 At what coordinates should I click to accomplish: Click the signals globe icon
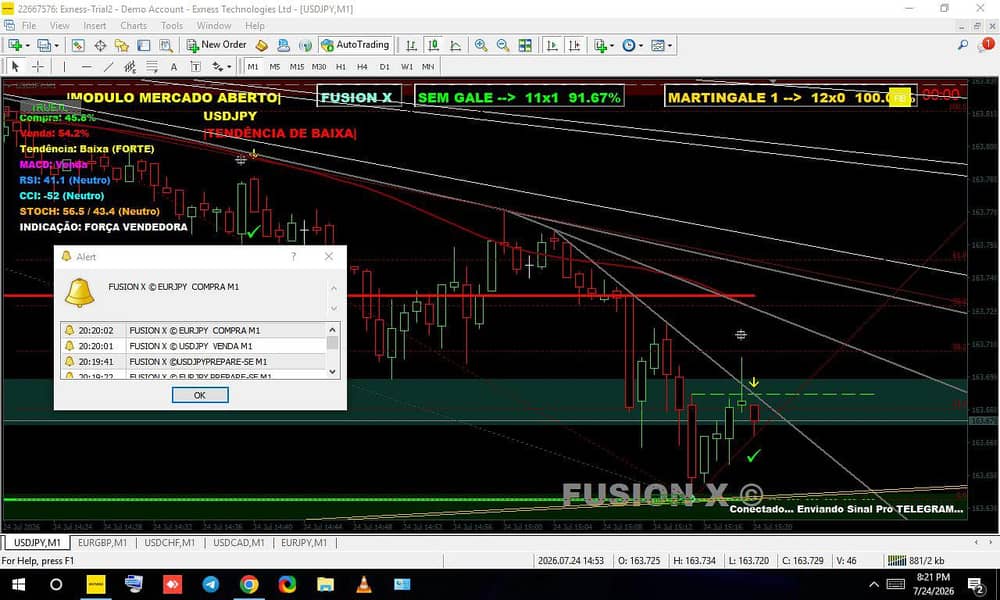pyautogui.click(x=305, y=45)
